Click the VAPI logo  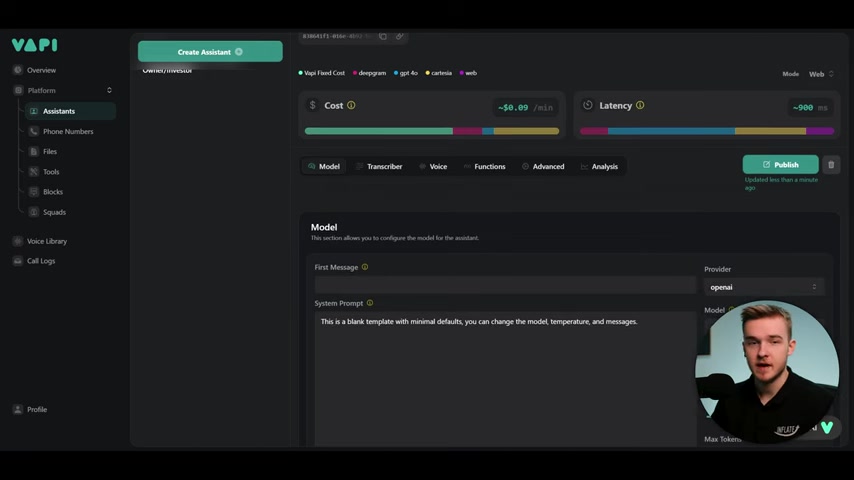(34, 45)
